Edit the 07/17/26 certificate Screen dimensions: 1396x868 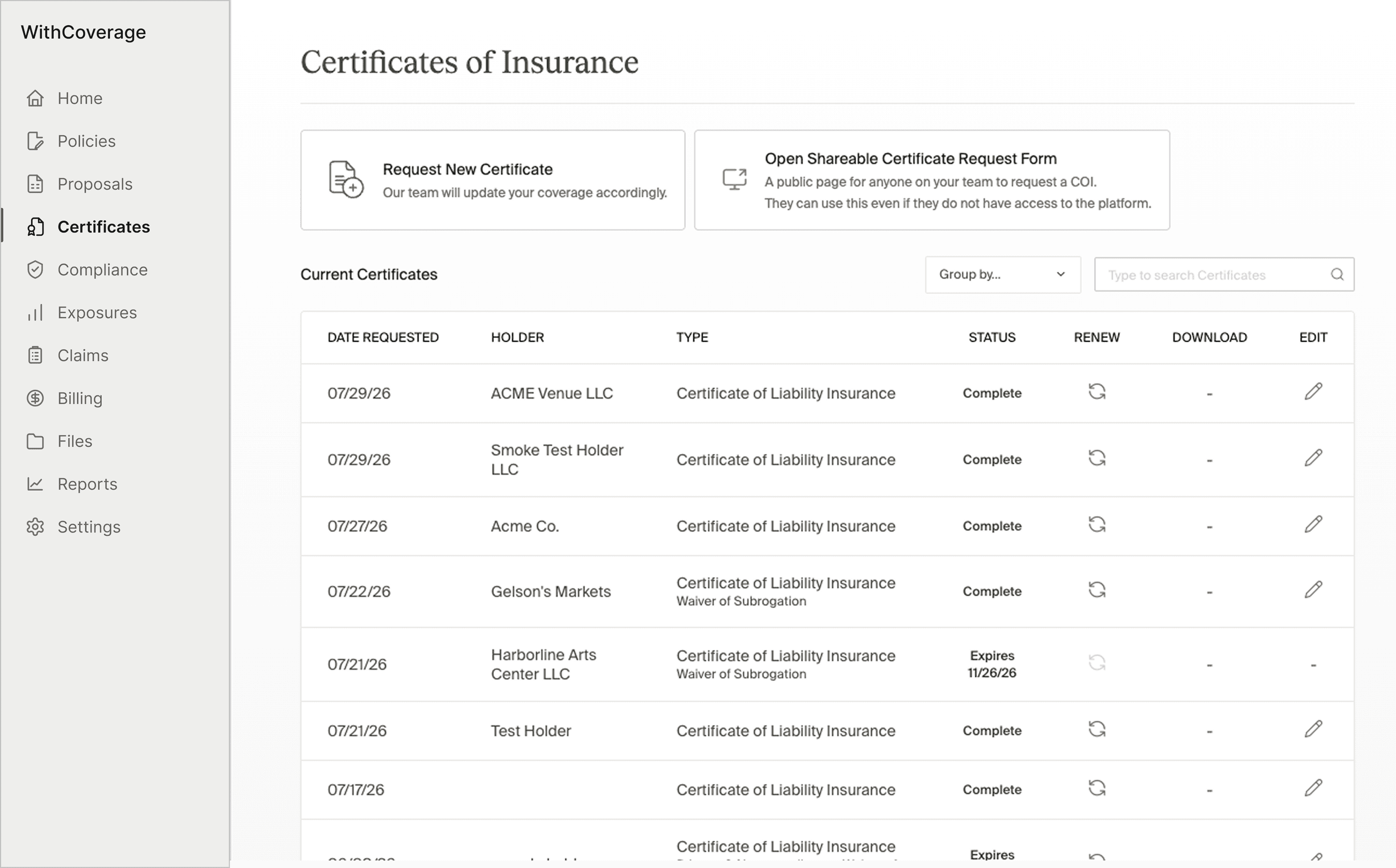tap(1313, 788)
